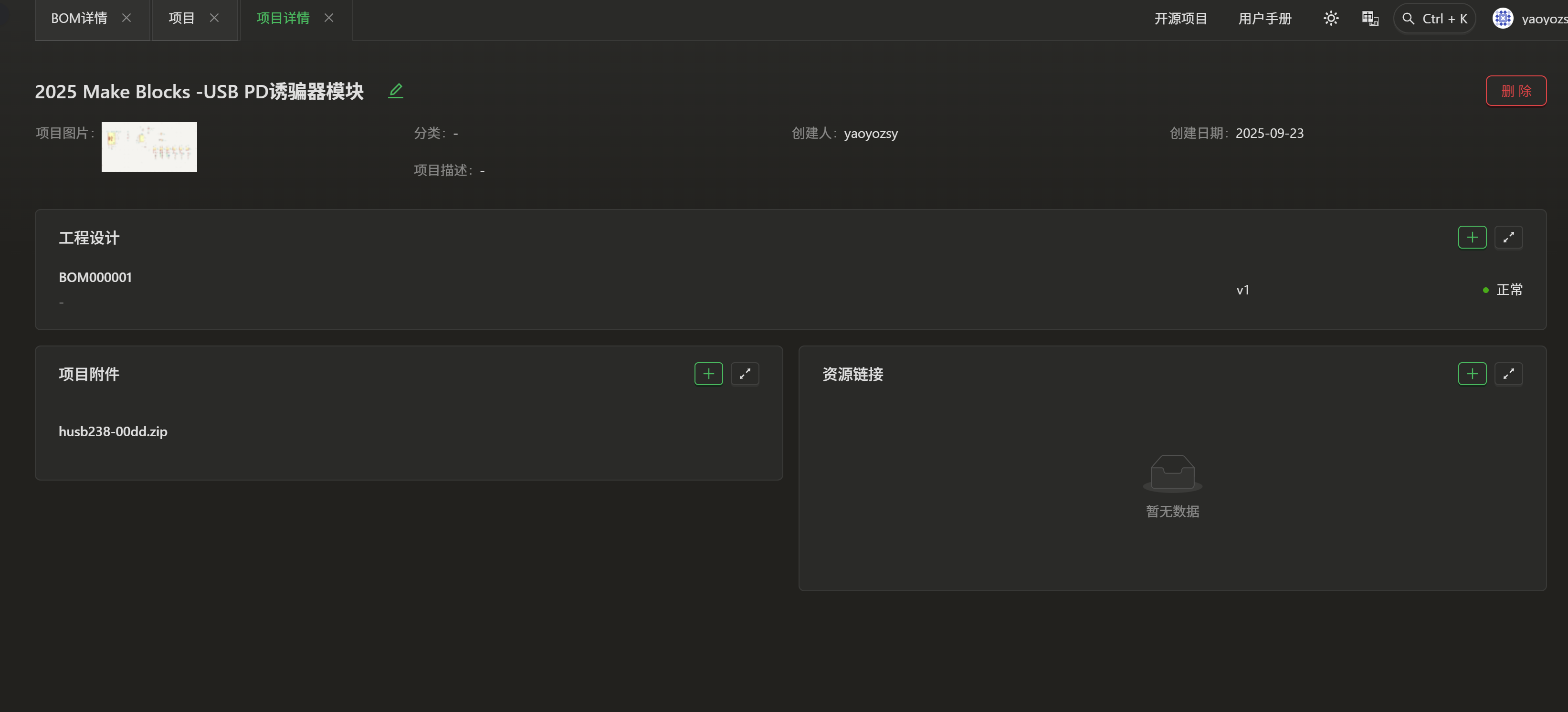
Task: Close the 项目详情 tab
Action: point(329,18)
